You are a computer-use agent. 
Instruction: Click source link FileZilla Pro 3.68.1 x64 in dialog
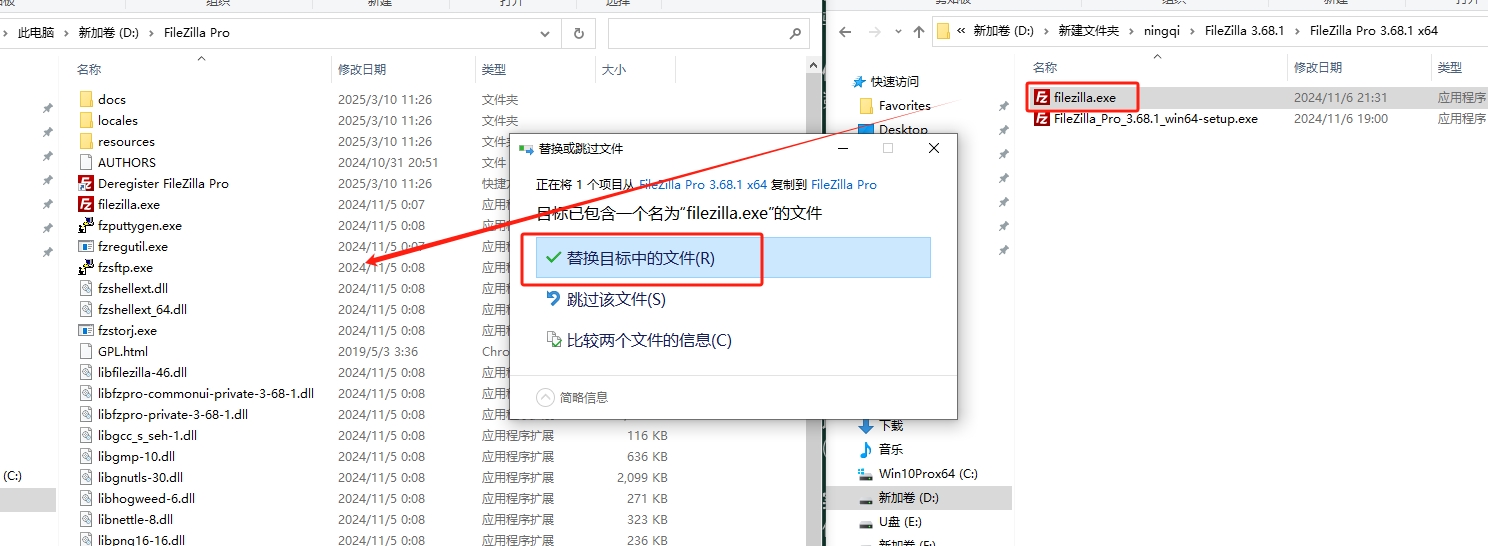pyautogui.click(x=703, y=184)
